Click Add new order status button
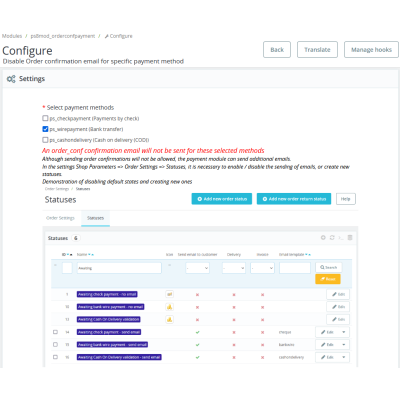This screenshot has width=400, height=400. [x=222, y=199]
